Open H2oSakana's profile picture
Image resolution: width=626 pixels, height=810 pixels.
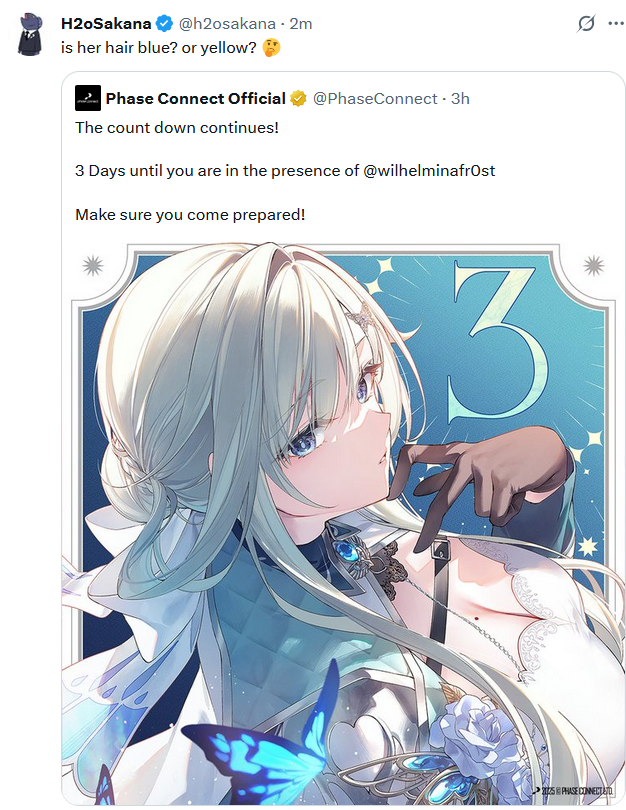pyautogui.click(x=30, y=34)
